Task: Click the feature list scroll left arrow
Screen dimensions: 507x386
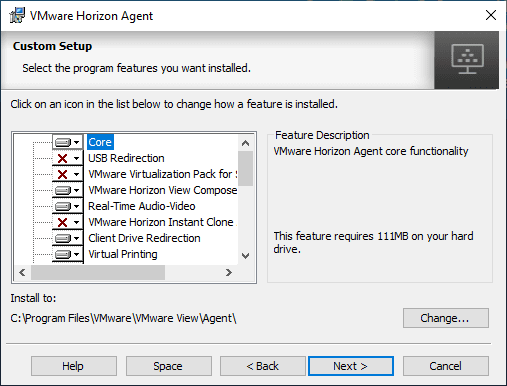Action: click(22, 273)
